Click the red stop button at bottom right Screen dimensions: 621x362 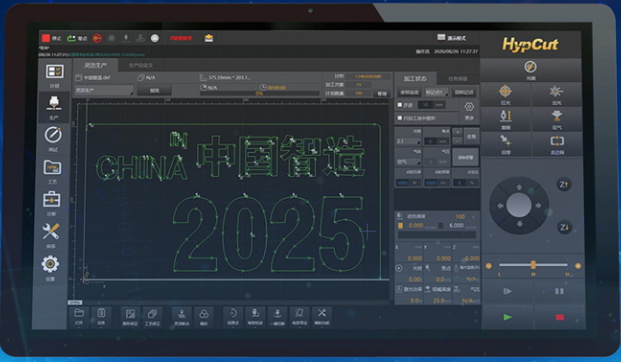coord(559,317)
